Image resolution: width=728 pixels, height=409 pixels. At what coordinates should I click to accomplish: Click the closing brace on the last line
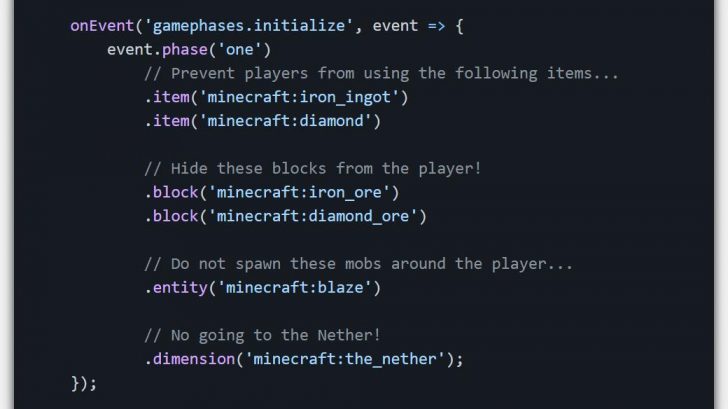(x=75, y=383)
